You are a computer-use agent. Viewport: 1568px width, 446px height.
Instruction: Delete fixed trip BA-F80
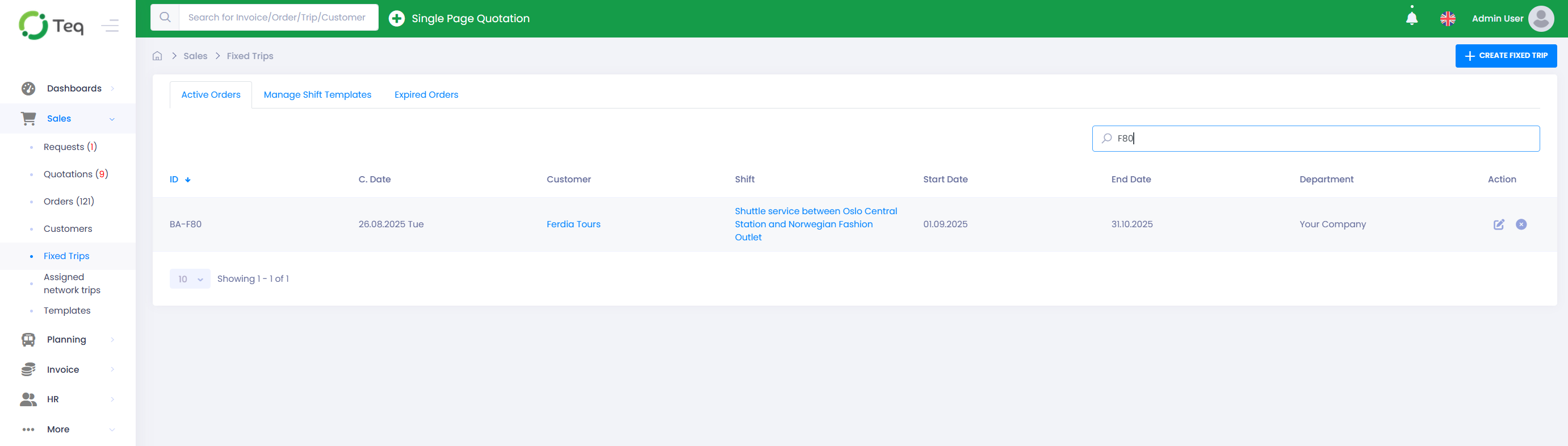1520,224
